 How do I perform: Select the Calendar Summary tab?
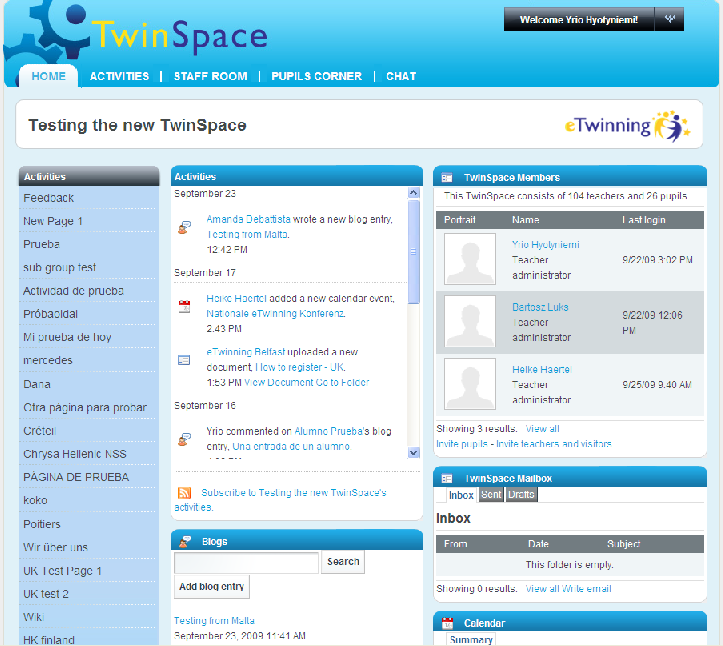(471, 640)
